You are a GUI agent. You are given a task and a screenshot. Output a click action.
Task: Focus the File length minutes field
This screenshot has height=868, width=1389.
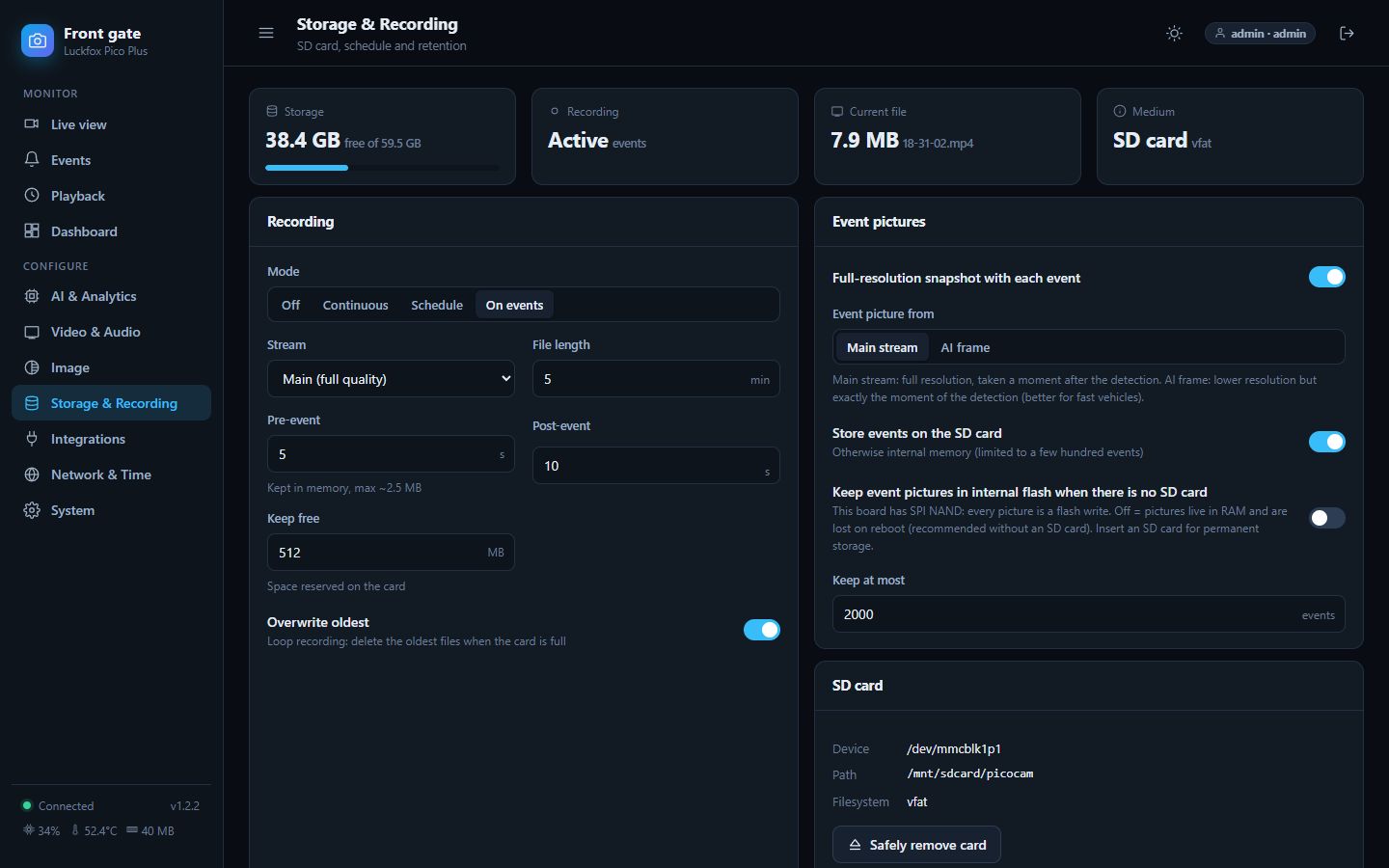point(656,379)
